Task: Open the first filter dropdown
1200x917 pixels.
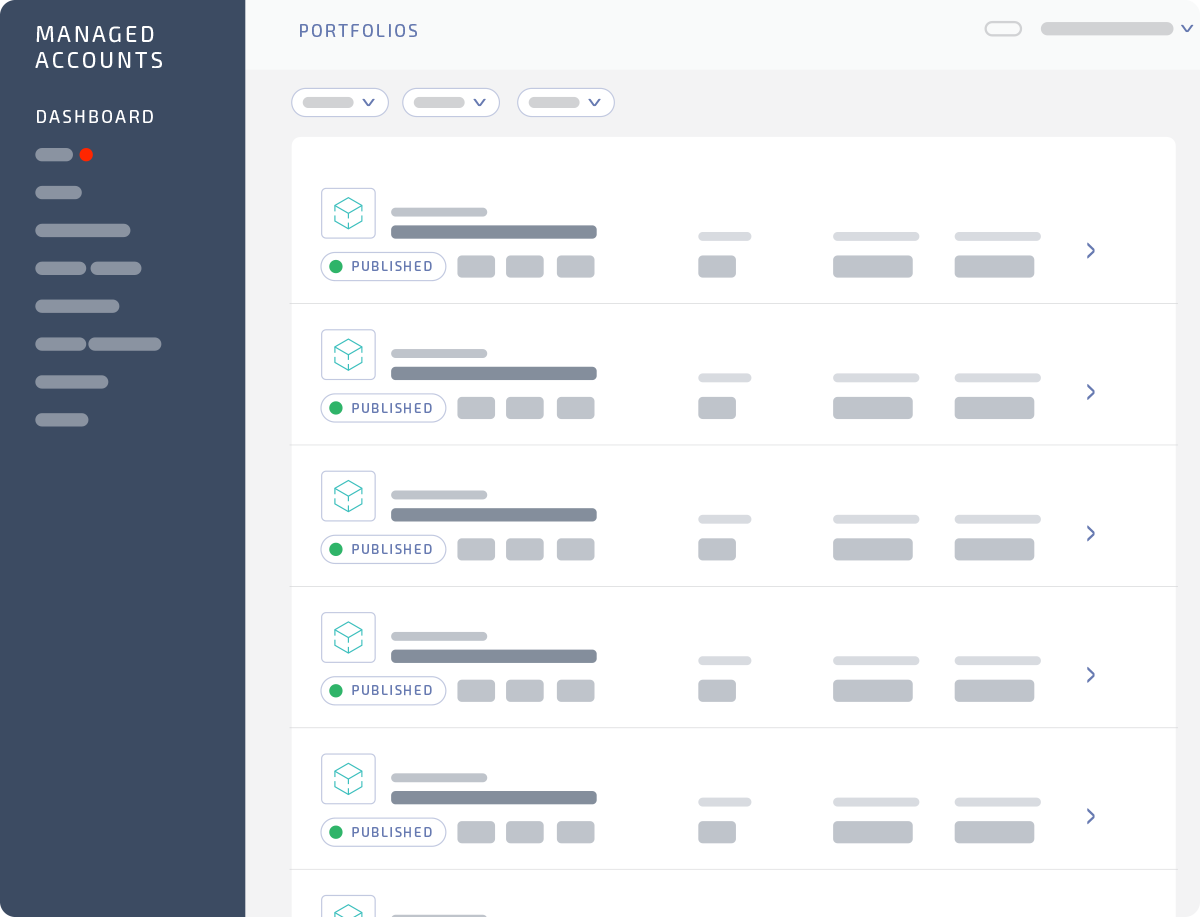Action: (x=340, y=102)
